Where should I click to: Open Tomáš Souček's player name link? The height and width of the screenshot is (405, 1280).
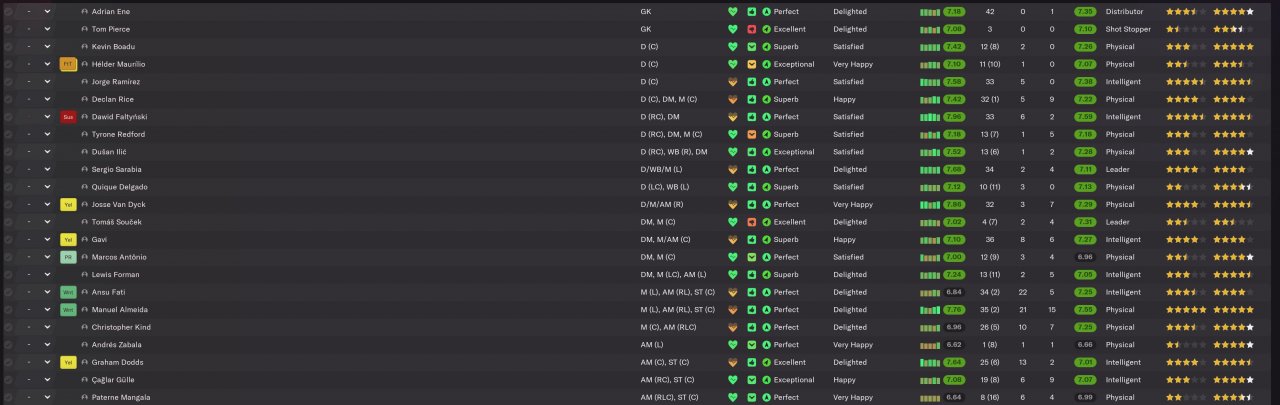pyautogui.click(x=116, y=222)
